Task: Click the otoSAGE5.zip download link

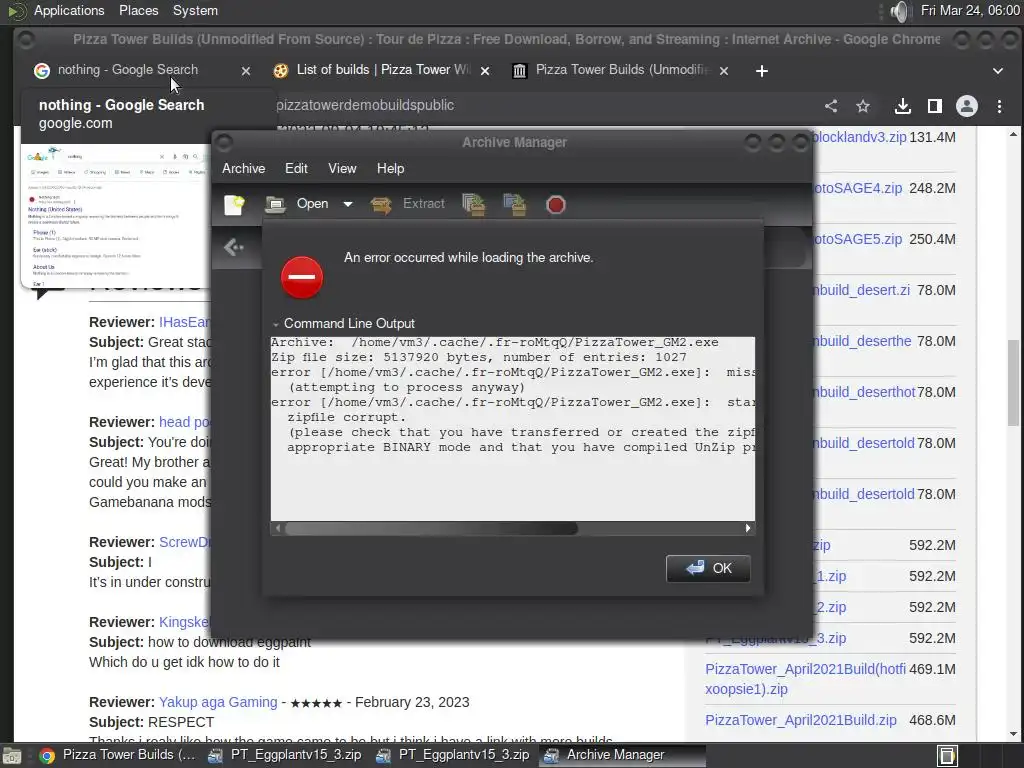Action: point(857,239)
